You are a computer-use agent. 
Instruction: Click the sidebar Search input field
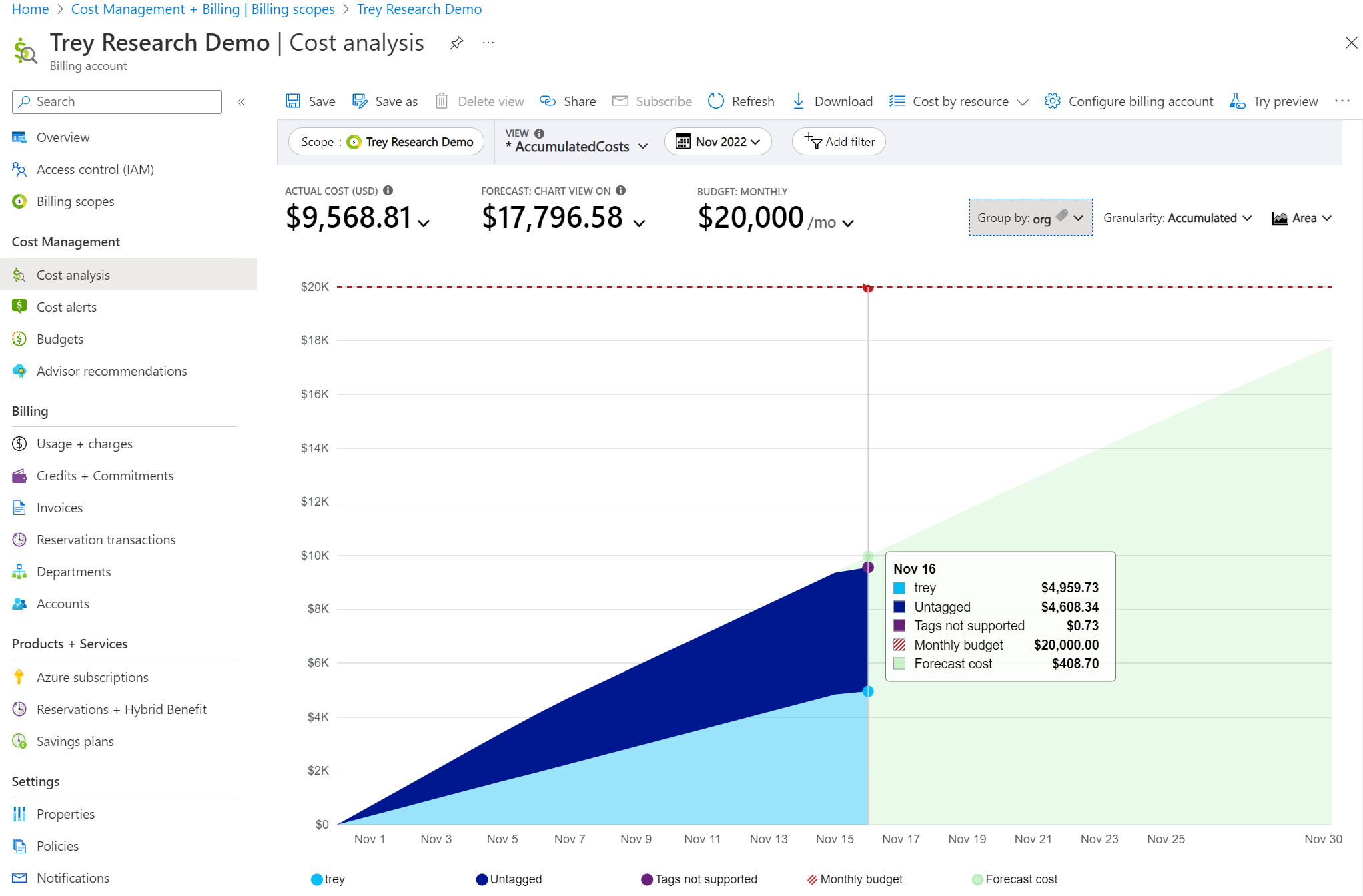(117, 102)
